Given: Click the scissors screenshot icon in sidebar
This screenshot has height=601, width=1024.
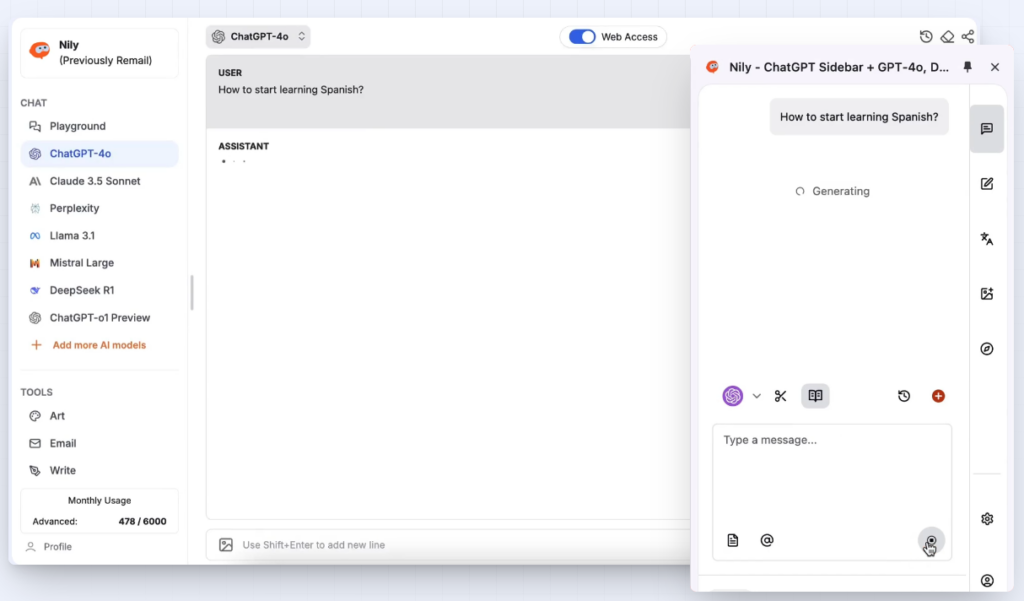Looking at the screenshot, I should (x=780, y=396).
